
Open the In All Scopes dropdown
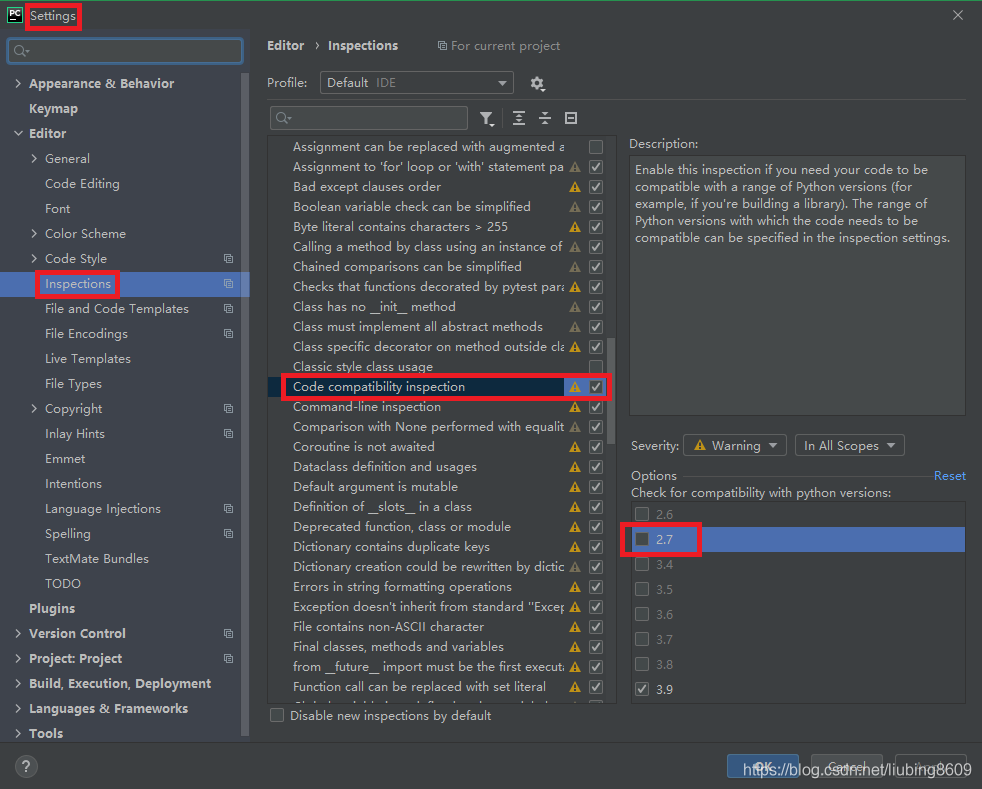pyautogui.click(x=849, y=445)
